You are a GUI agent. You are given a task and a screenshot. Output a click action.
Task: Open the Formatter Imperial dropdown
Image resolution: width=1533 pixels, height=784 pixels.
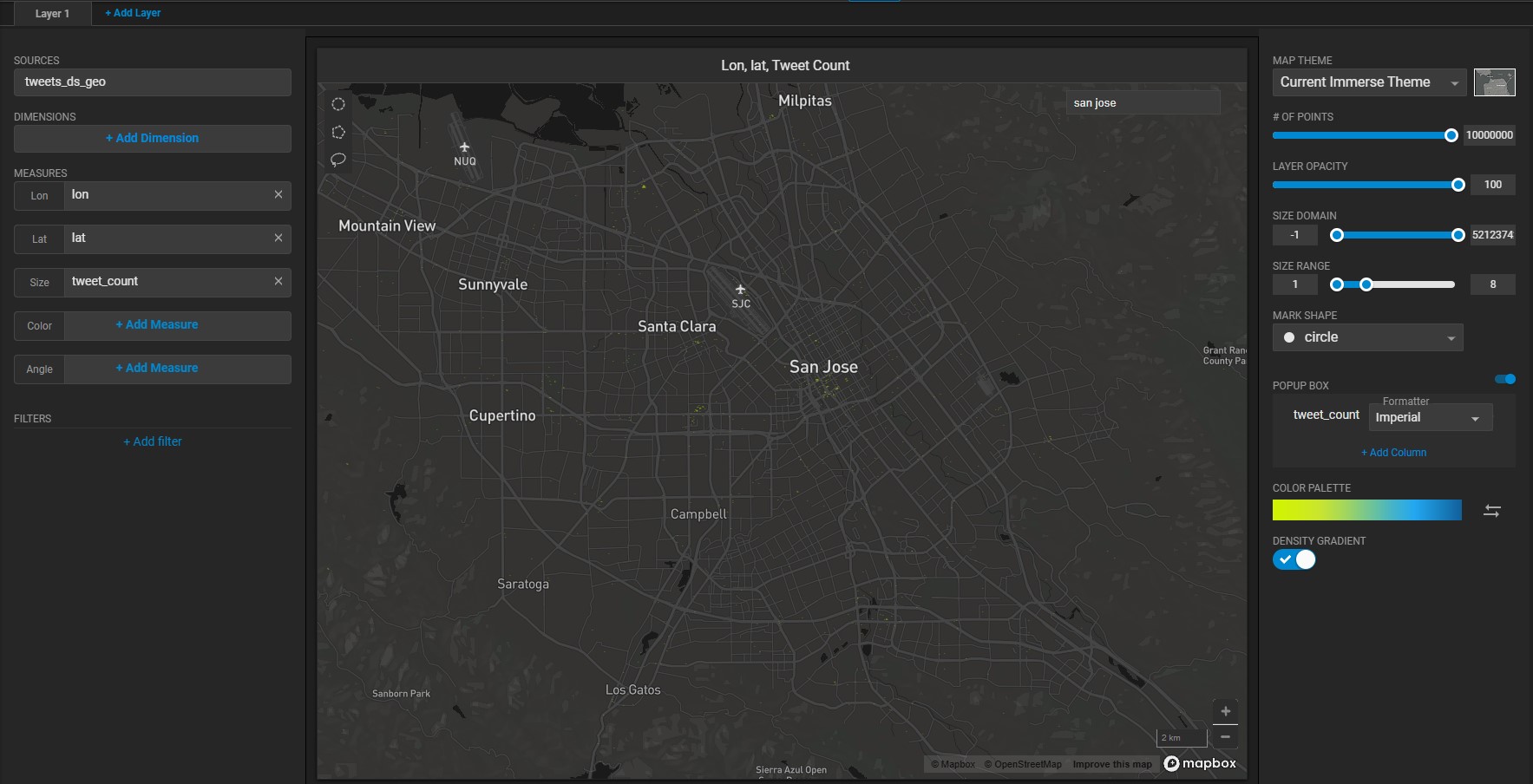coord(1430,417)
